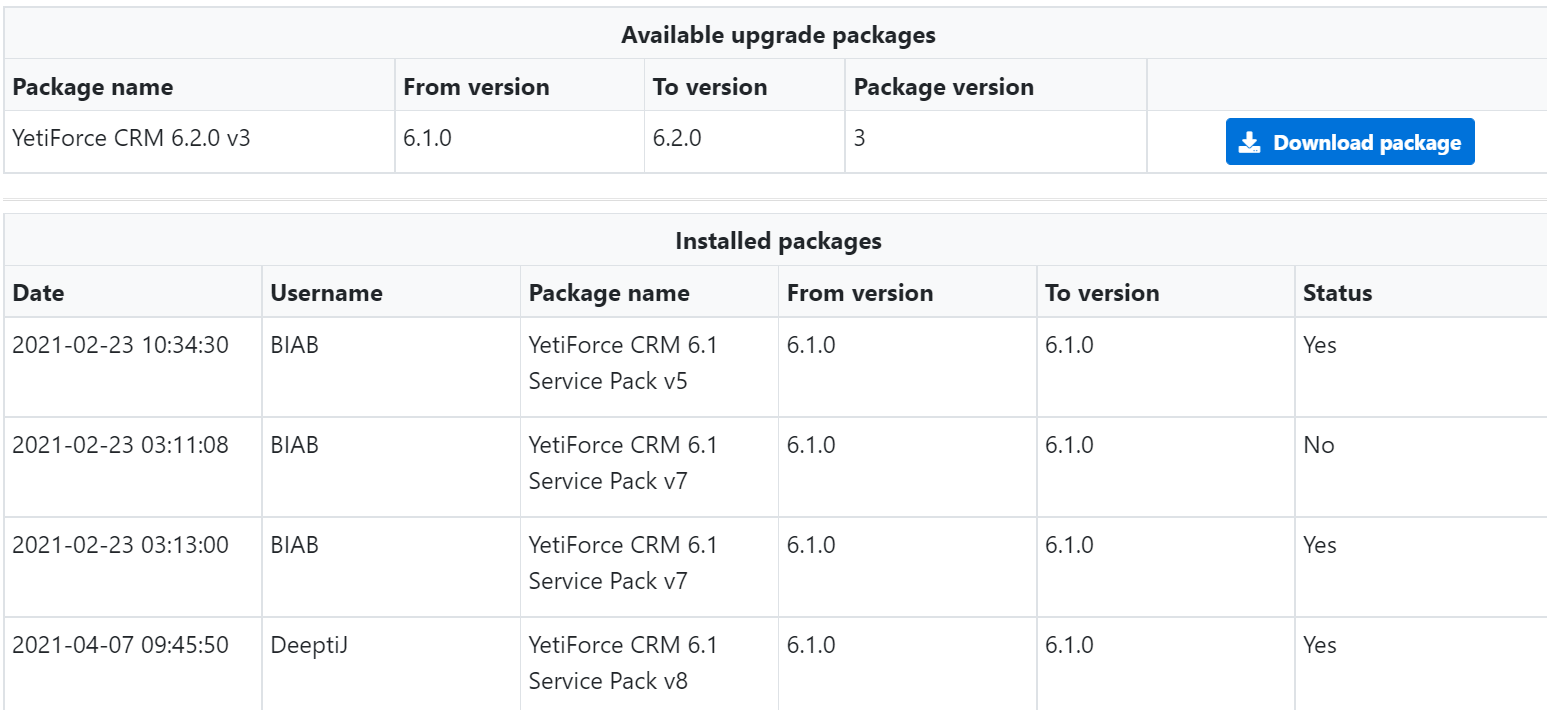Click the From version header in upgrade table
Screen dimensions: 1547x710
(477, 87)
